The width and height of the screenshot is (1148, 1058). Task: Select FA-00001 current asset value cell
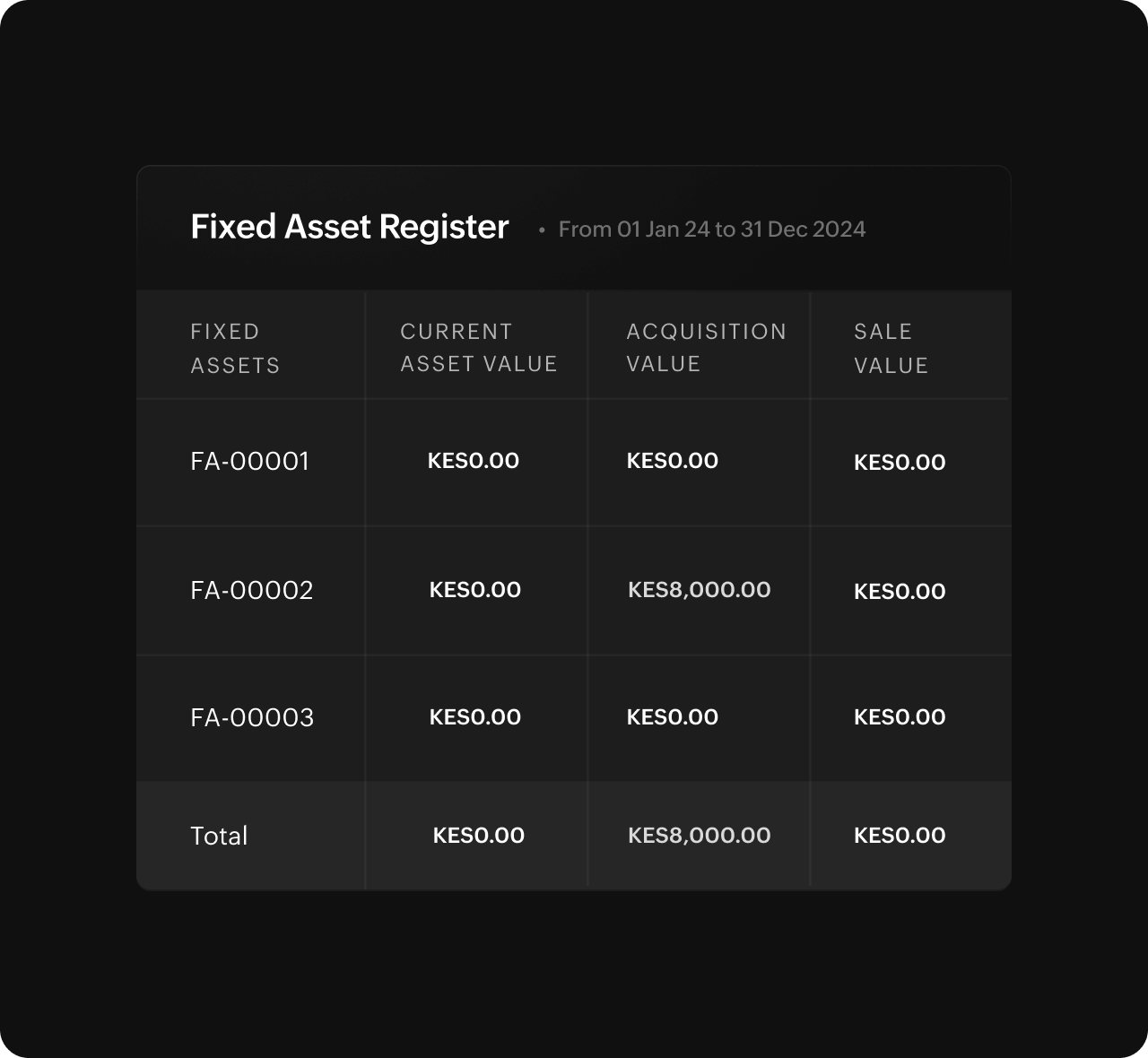[x=473, y=461]
